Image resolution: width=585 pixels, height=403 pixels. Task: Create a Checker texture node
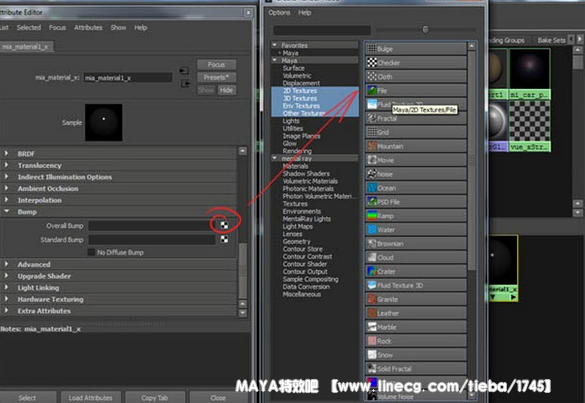[416, 62]
